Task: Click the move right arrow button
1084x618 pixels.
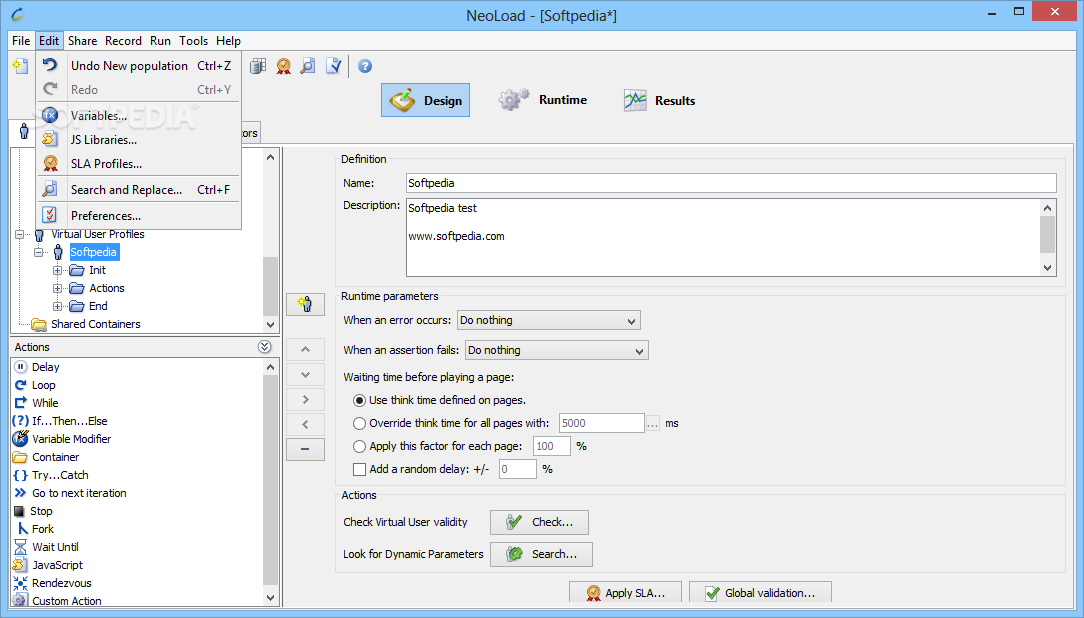Action: point(306,400)
